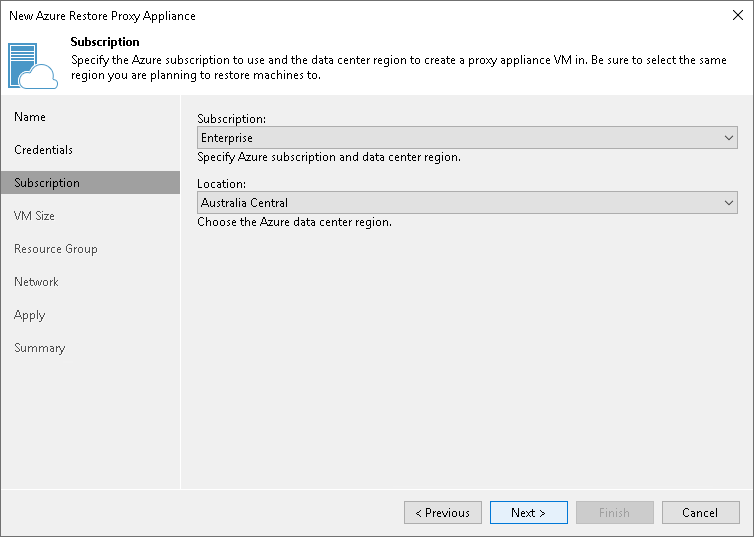Click the 'New Azure Restore Proxy Appliance' window title
The image size is (754, 537).
[x=102, y=16]
